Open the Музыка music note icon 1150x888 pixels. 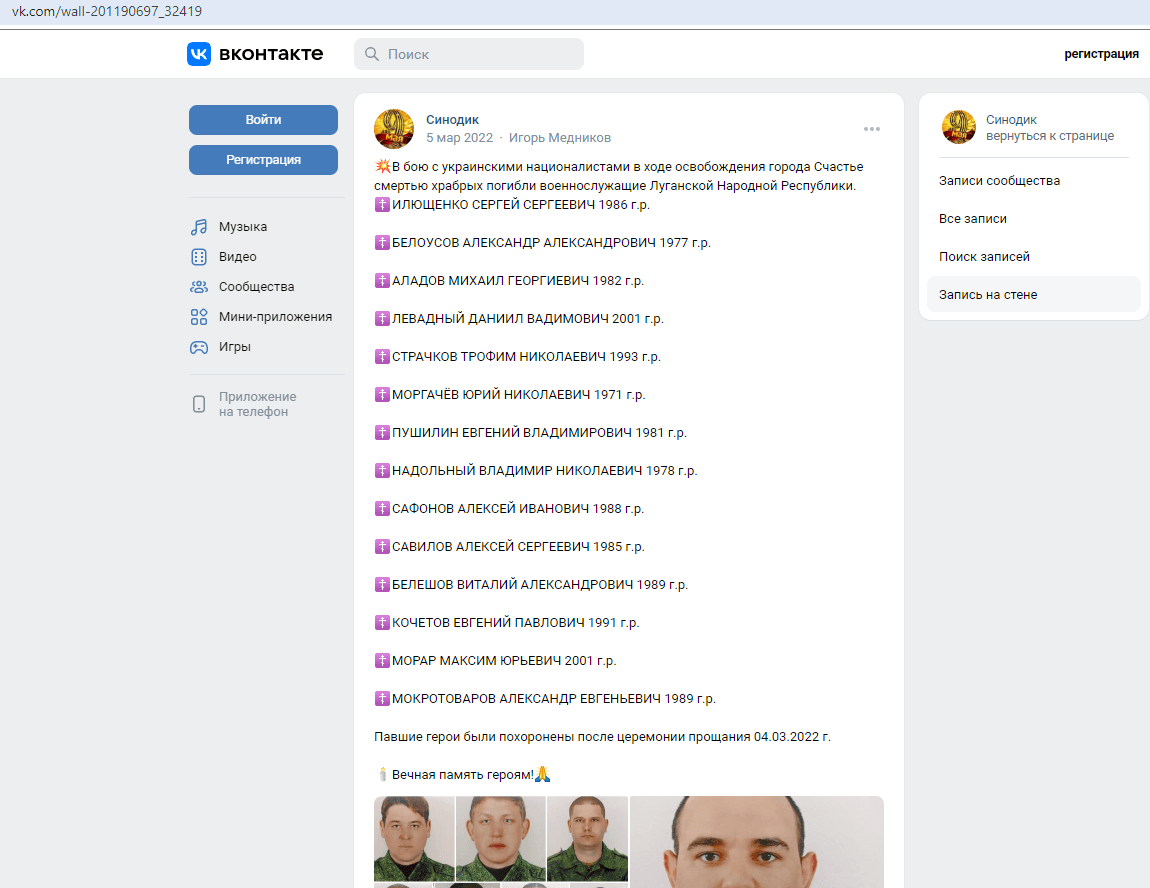tap(199, 227)
